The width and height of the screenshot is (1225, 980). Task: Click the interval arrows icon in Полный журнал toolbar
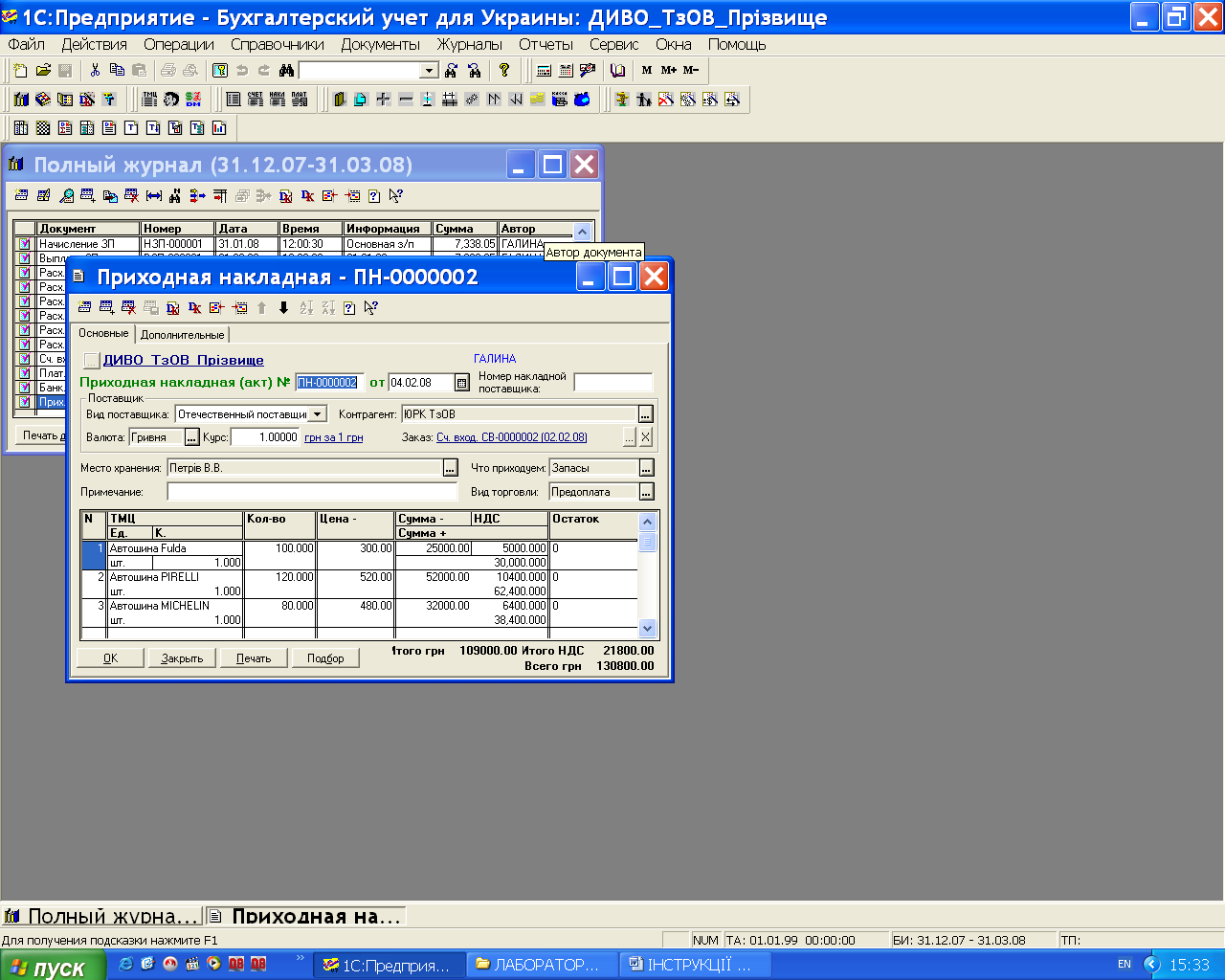[x=154, y=195]
